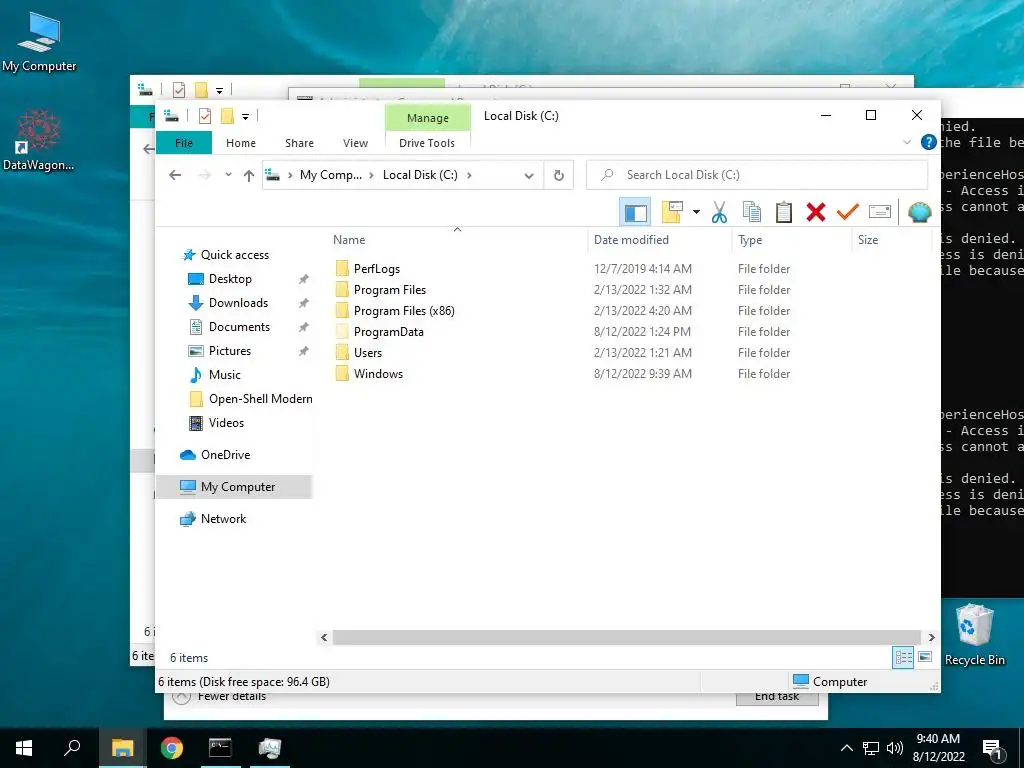The height and width of the screenshot is (768, 1024).
Task: Open the Home ribbon tab
Action: pos(241,143)
